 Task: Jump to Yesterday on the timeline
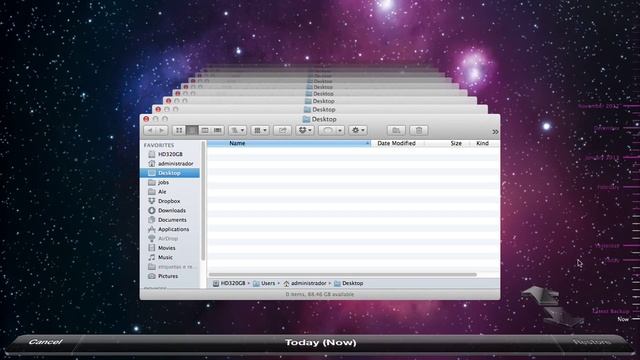point(607,246)
